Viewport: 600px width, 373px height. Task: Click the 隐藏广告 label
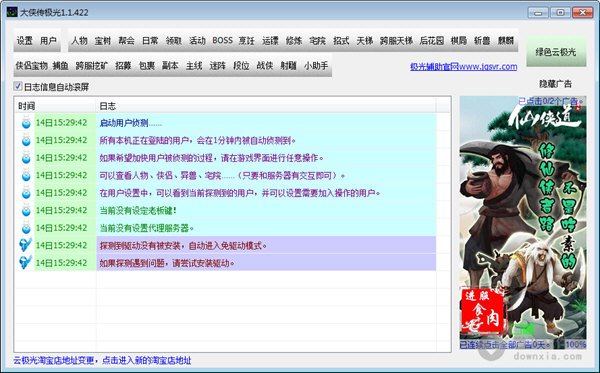tap(556, 84)
